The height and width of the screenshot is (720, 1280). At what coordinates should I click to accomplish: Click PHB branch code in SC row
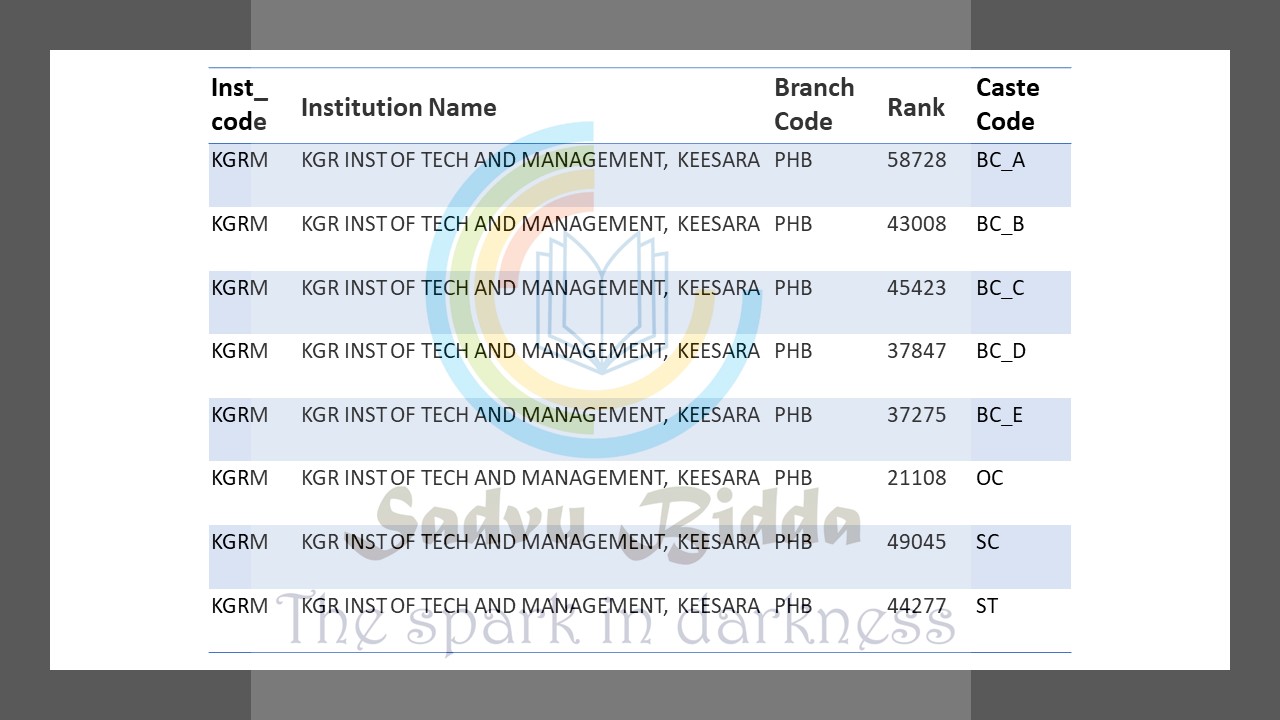click(x=793, y=542)
